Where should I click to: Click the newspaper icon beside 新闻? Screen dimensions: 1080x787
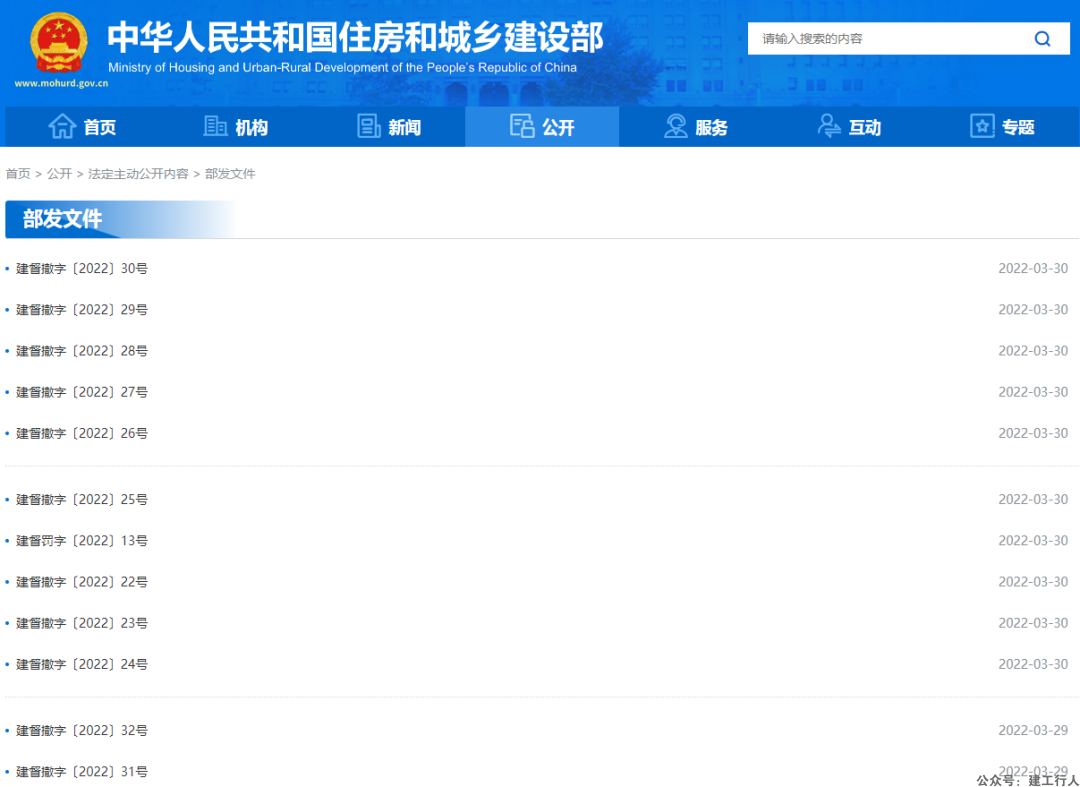pyautogui.click(x=368, y=127)
